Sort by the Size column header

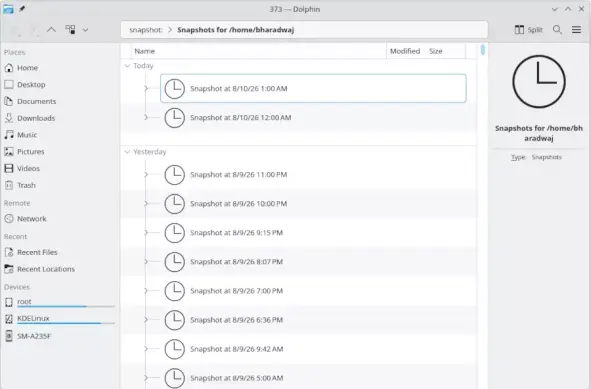point(436,51)
